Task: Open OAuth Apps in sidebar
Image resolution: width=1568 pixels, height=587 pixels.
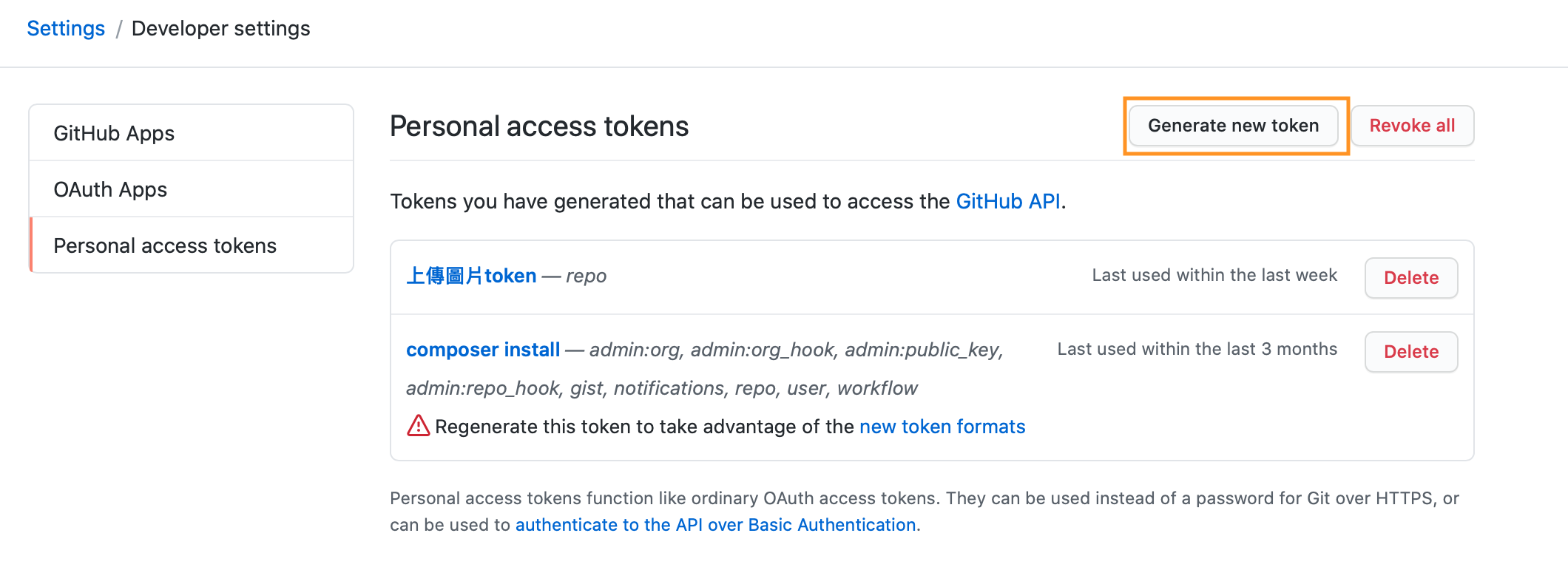Action: (x=192, y=189)
